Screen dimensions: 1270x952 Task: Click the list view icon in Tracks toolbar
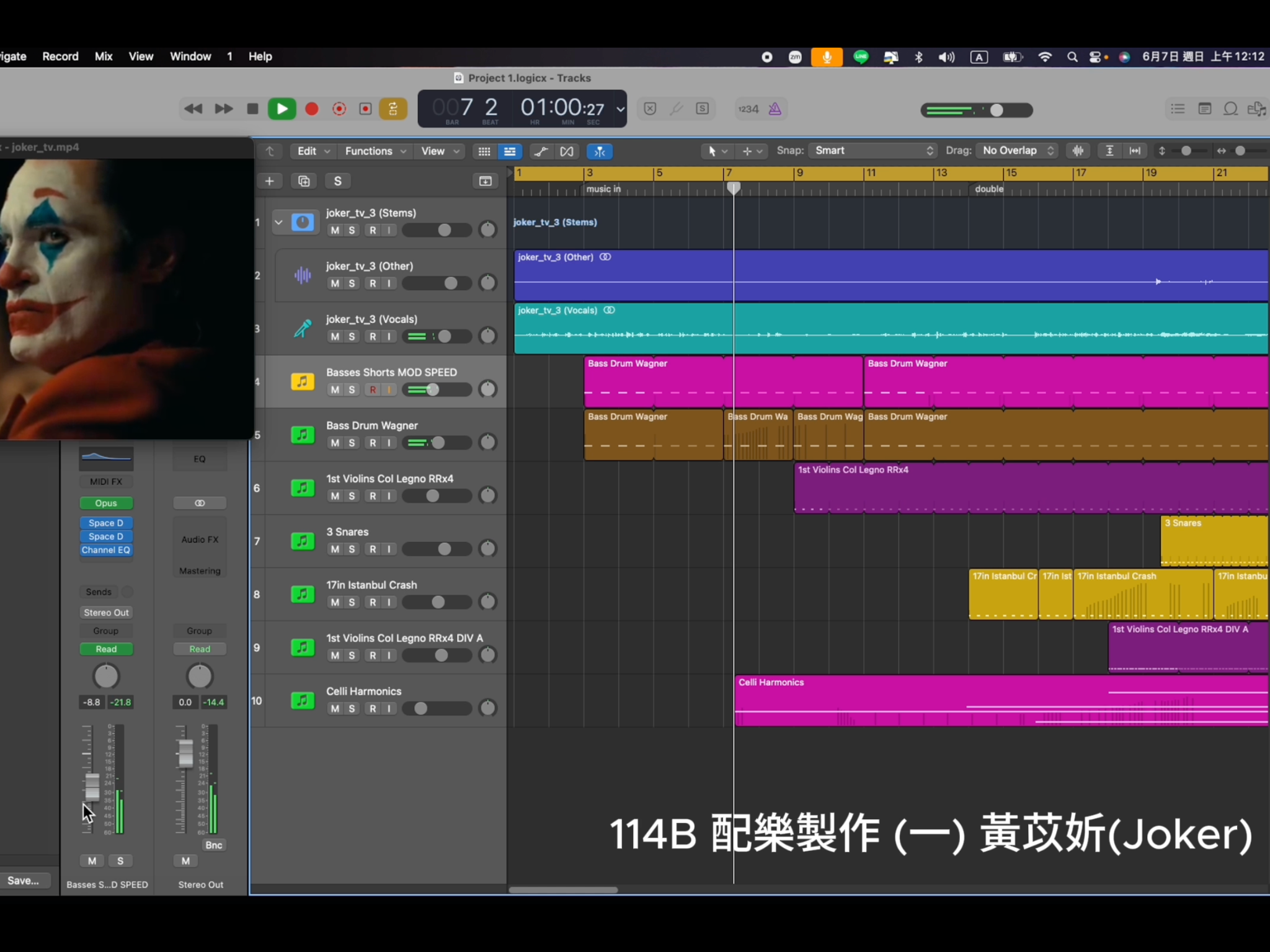(x=510, y=151)
